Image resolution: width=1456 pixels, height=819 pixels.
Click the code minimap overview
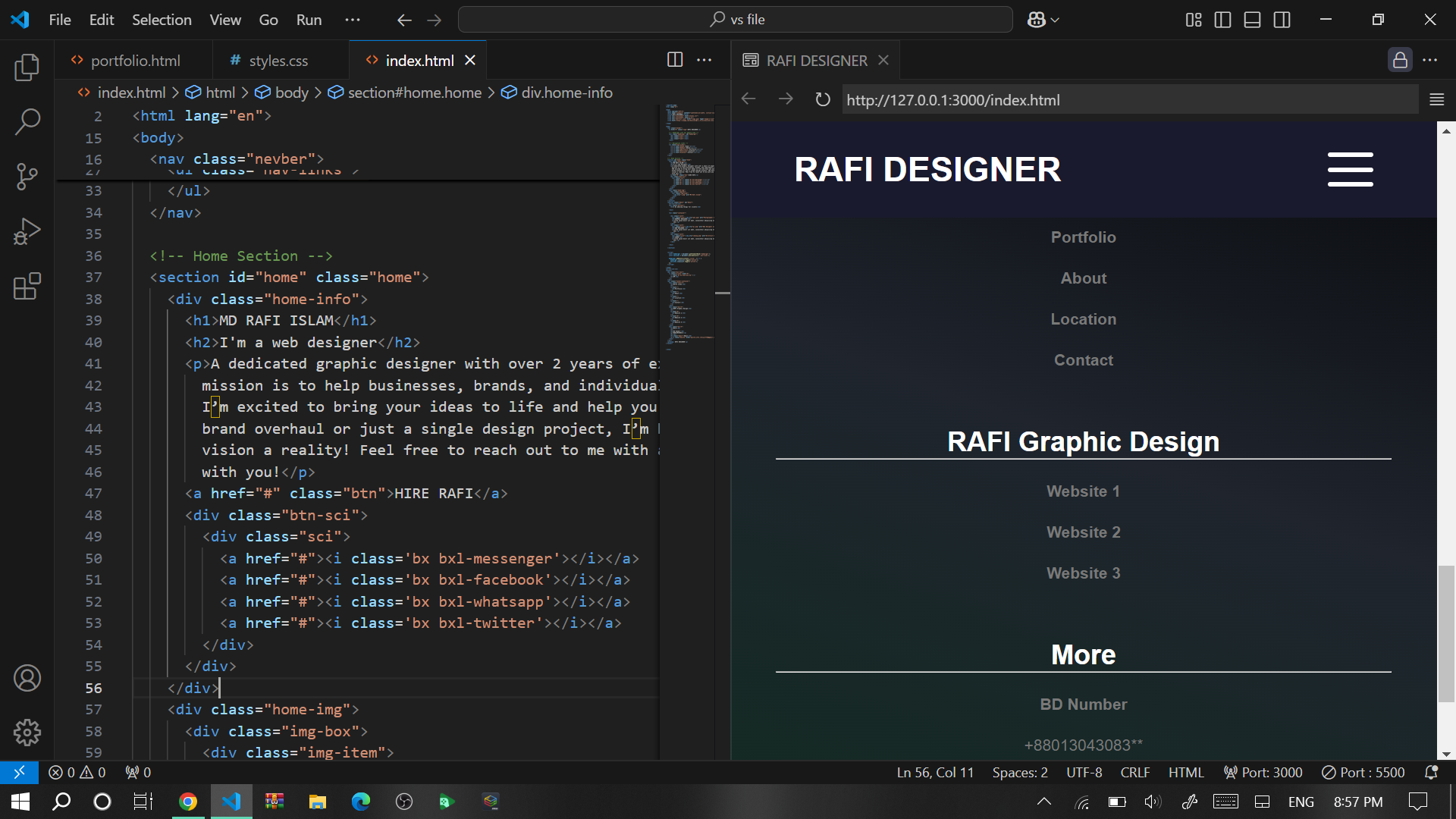690,227
